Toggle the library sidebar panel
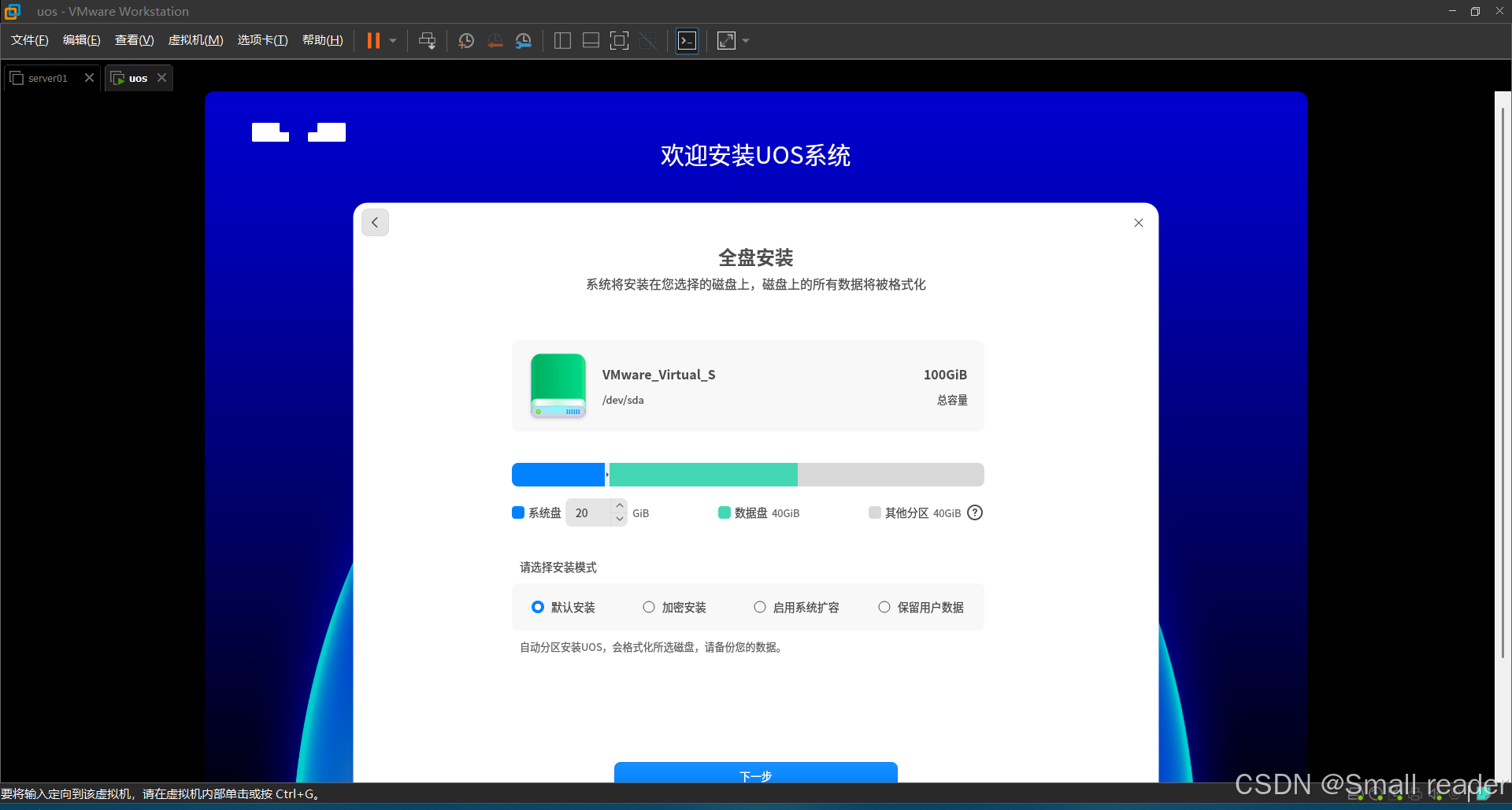Image resolution: width=1512 pixels, height=810 pixels. point(562,40)
